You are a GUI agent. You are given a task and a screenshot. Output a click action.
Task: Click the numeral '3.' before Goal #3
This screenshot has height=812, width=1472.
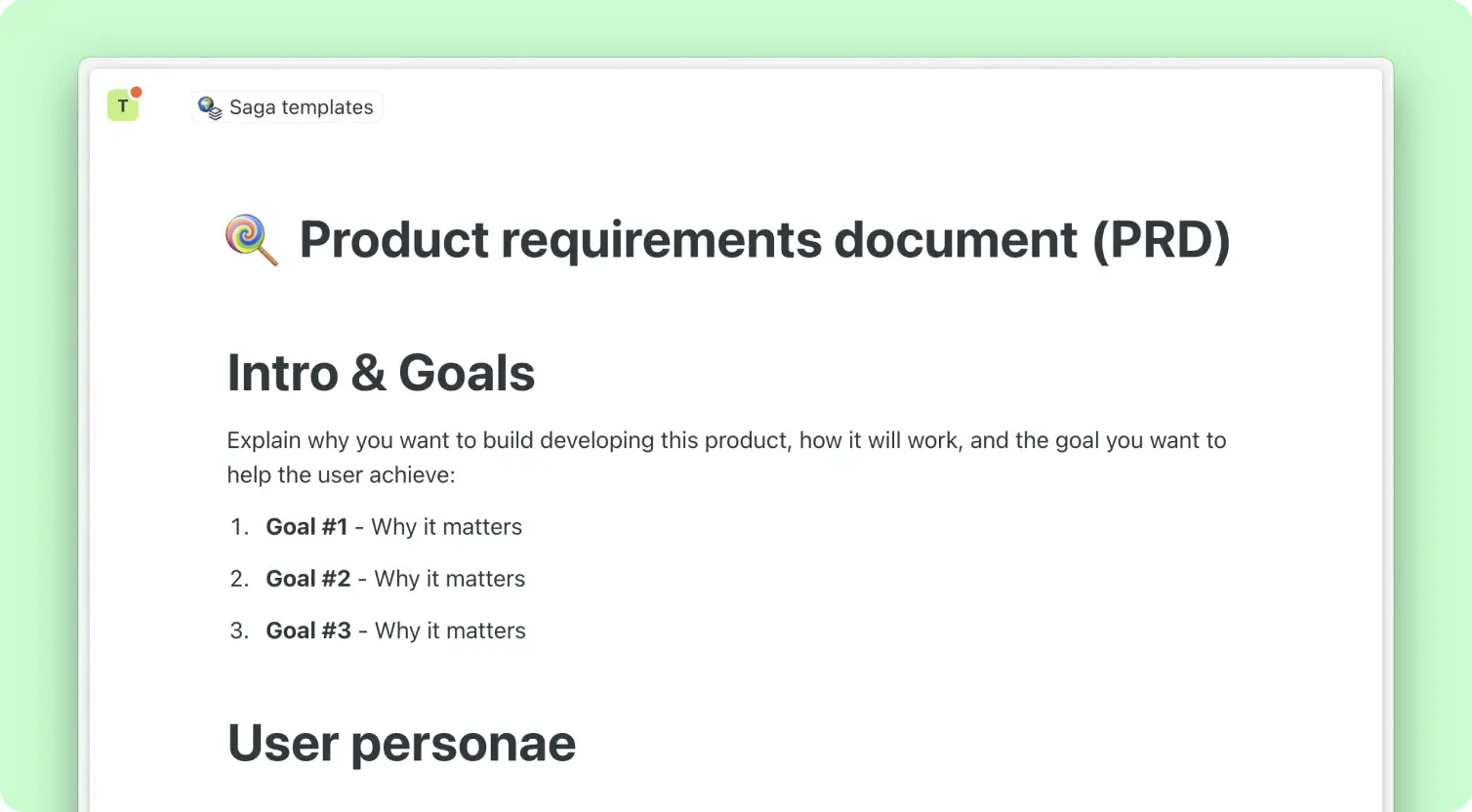(239, 629)
